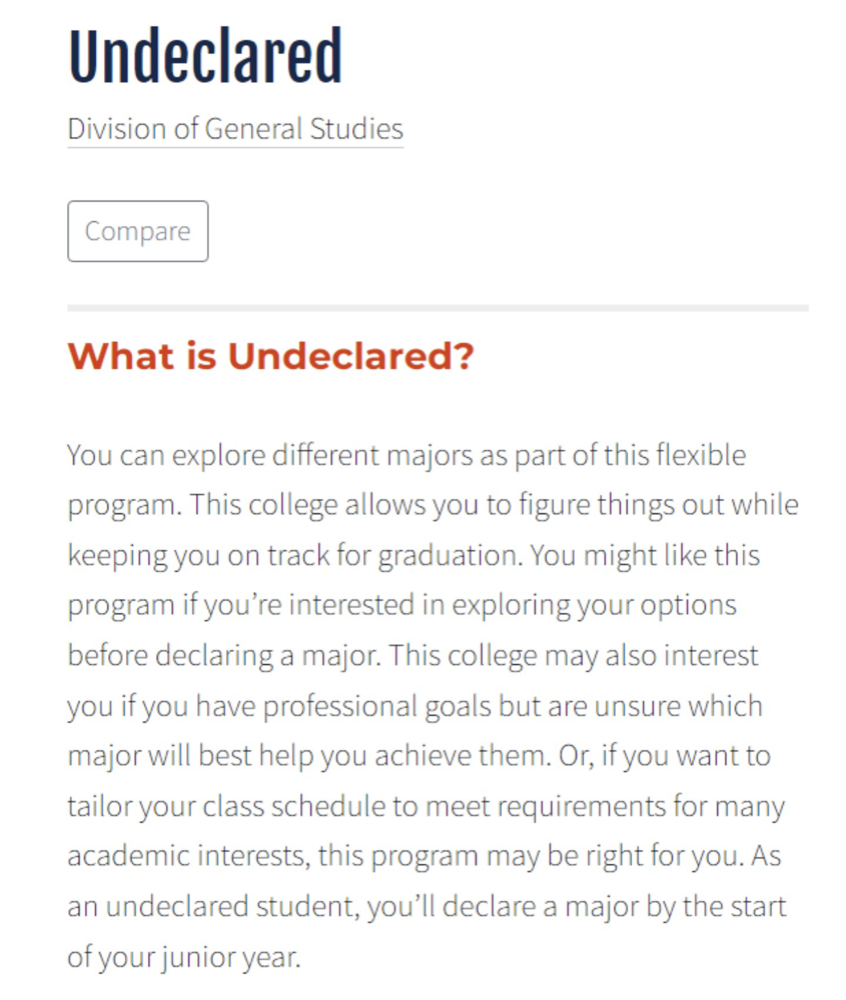Click the word 'requirements' in the paragraph
This screenshot has height=1000, width=846.
[581, 807]
